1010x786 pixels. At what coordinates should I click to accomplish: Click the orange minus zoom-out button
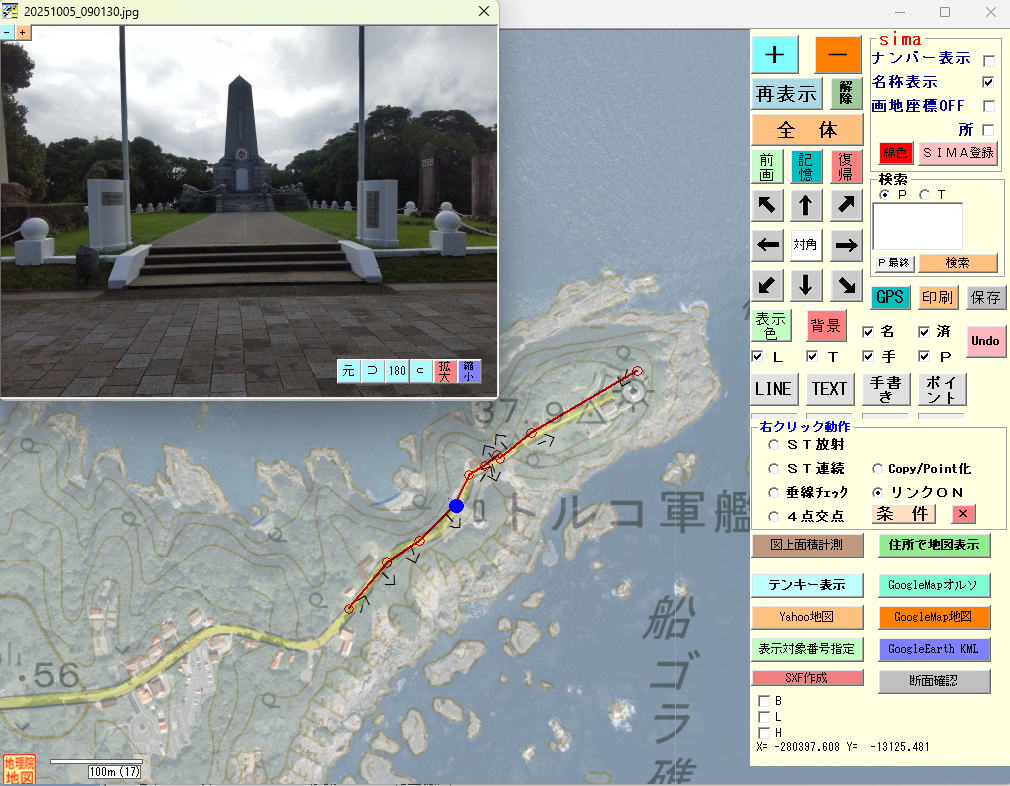pyautogui.click(x=838, y=53)
